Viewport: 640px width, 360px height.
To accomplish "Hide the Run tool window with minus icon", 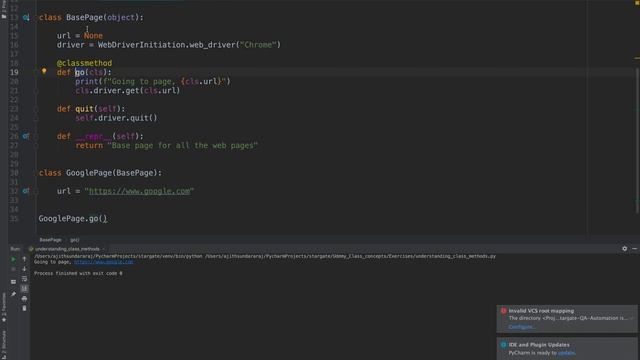I will click(634, 249).
